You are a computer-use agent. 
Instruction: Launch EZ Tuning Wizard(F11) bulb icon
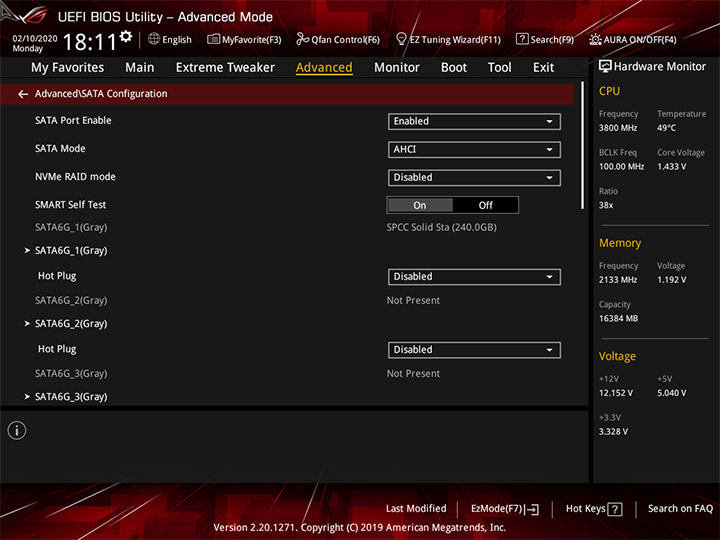click(401, 39)
